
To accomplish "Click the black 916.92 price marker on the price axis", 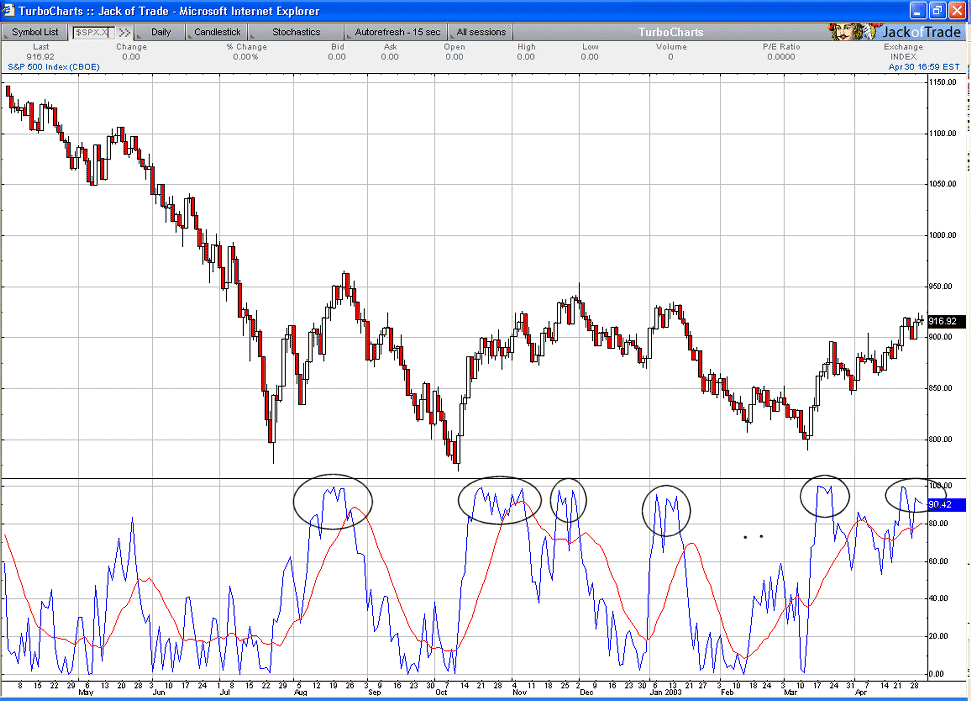I will 946,321.
